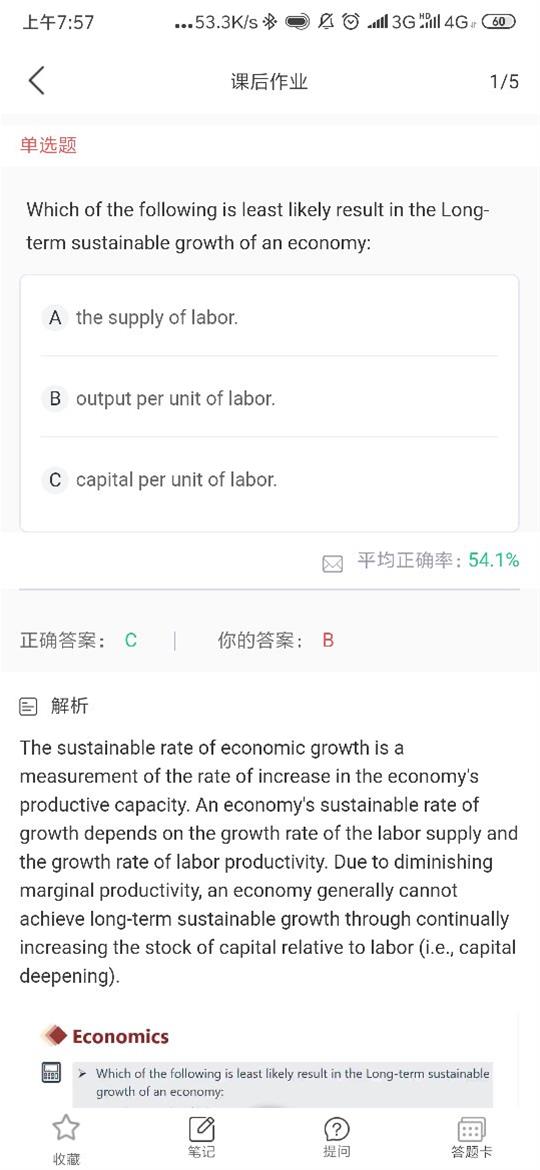
Task: Open the 答题卡 answer sheet icon
Action: click(x=471, y=1129)
